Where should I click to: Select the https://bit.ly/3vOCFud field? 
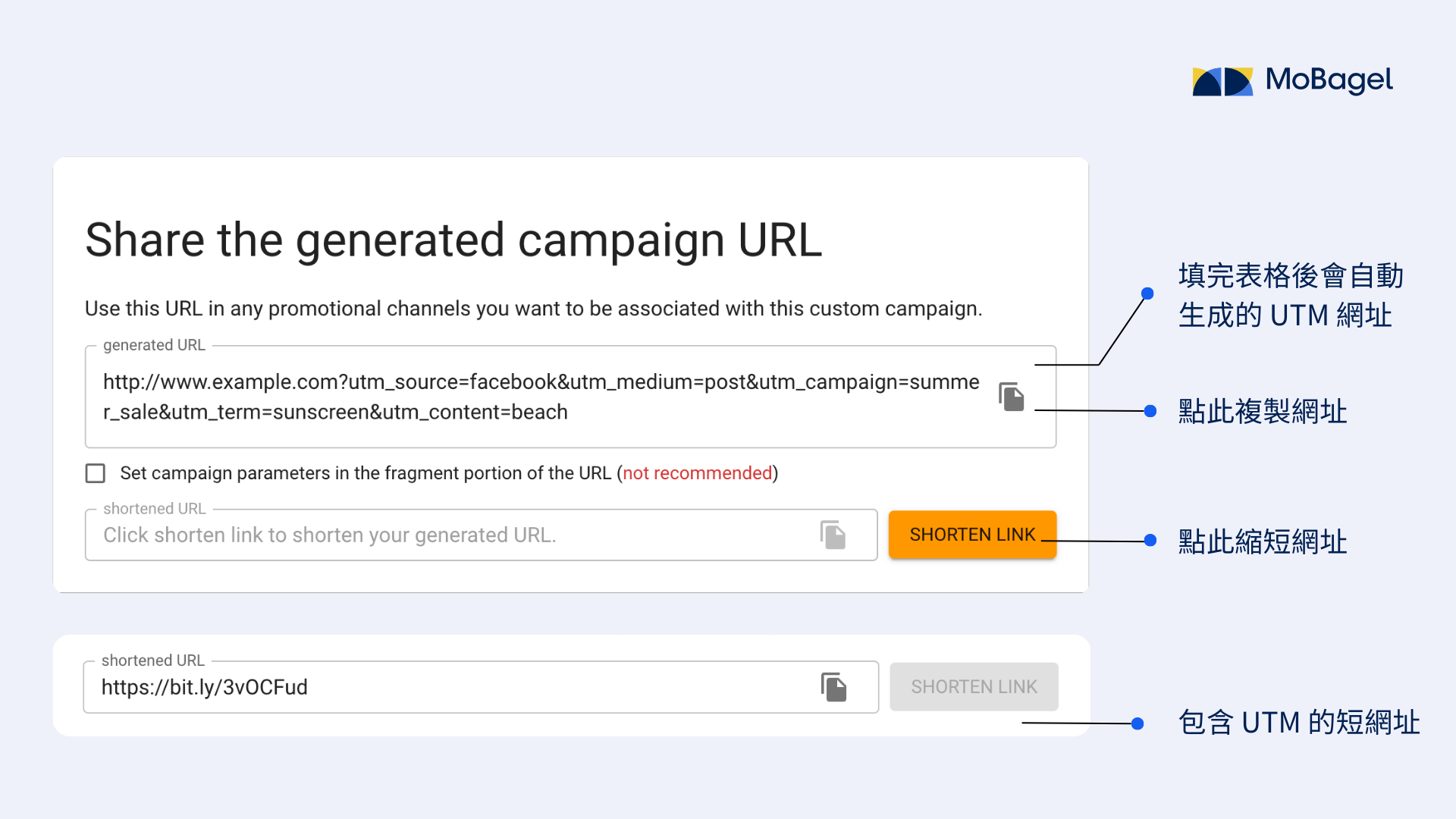coord(481,687)
